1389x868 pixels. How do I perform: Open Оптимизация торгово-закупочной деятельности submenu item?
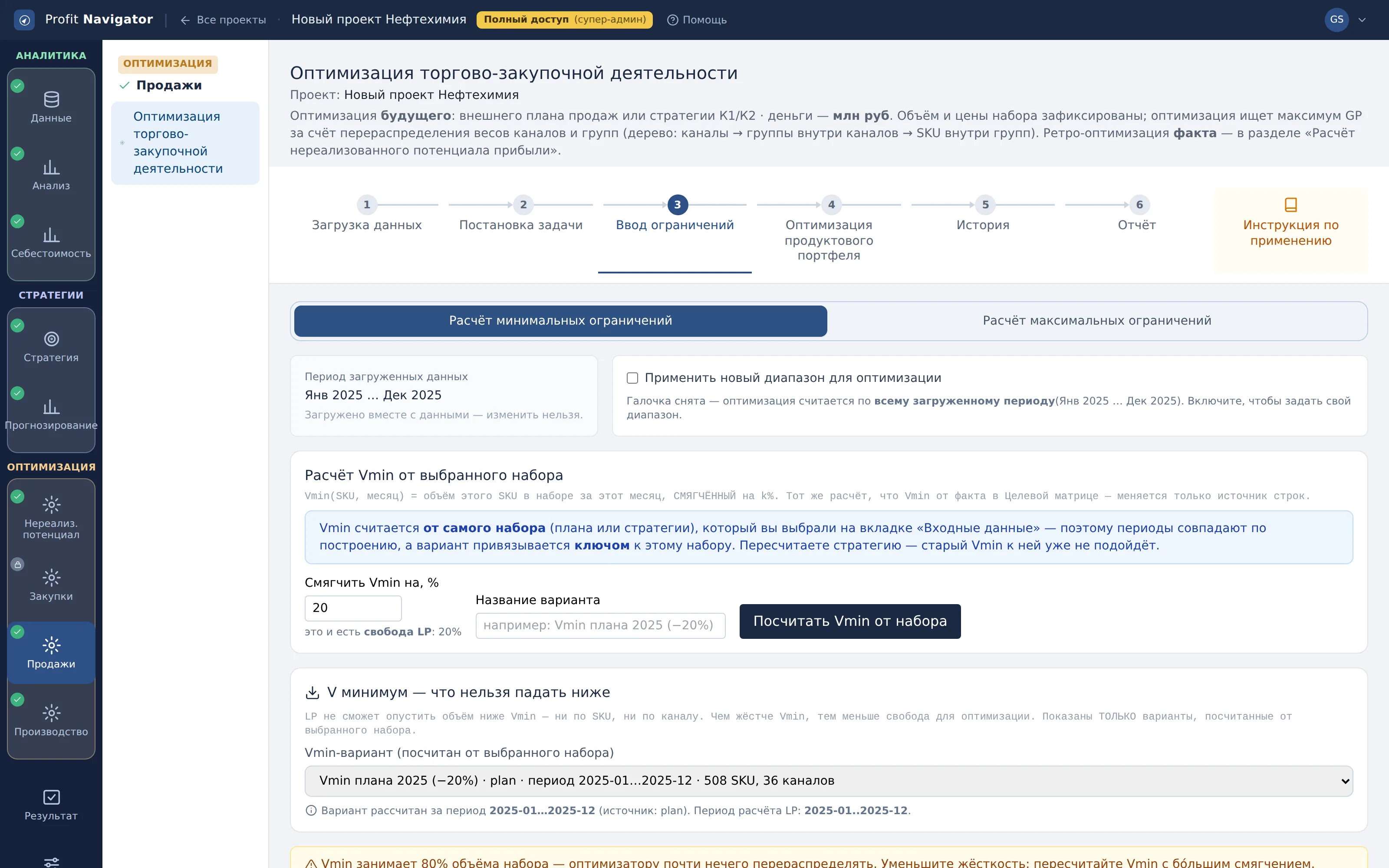(x=185, y=143)
